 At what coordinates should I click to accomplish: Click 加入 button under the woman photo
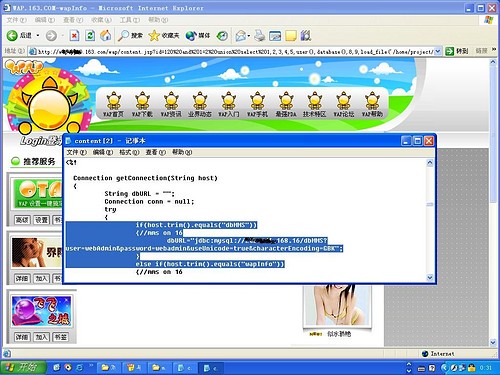point(41,278)
